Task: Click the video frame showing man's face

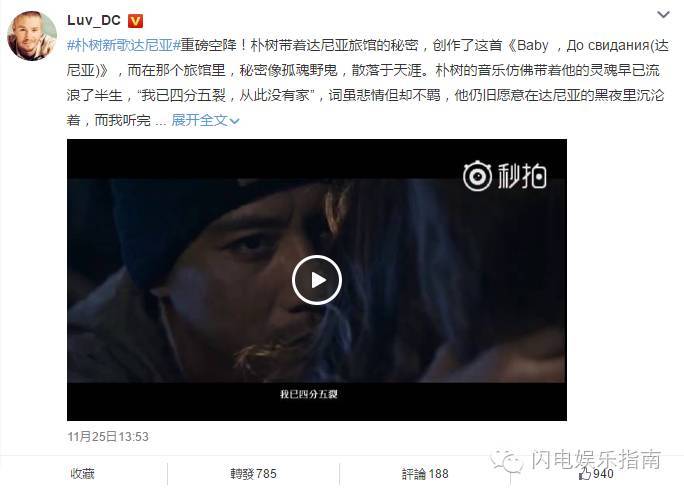Action: coord(317,280)
